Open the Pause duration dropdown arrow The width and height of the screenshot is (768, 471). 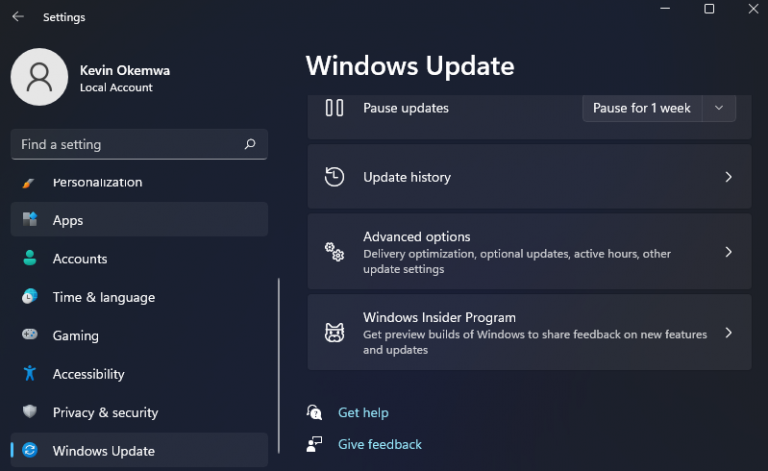[x=719, y=108]
